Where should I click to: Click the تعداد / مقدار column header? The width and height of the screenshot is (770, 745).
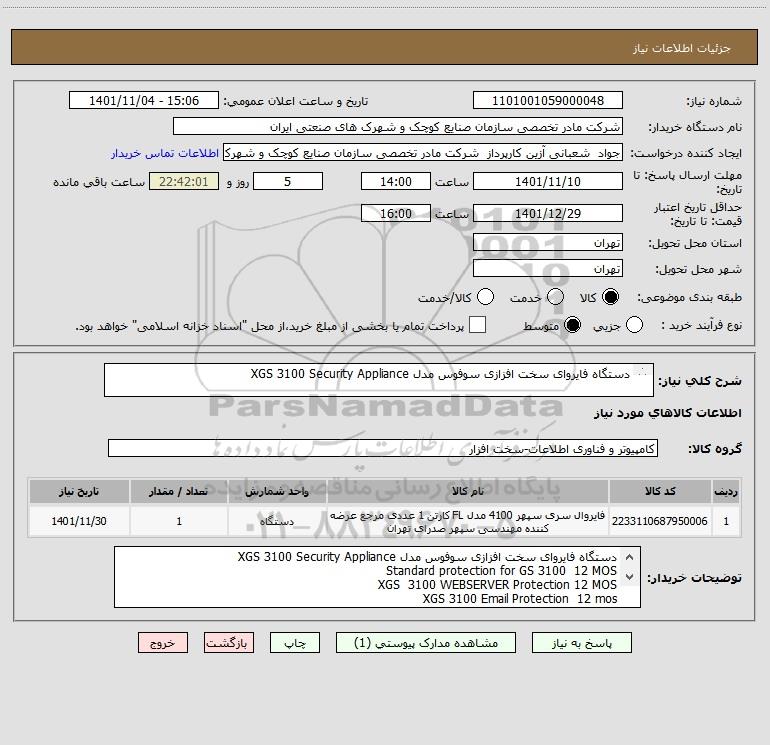click(x=179, y=492)
